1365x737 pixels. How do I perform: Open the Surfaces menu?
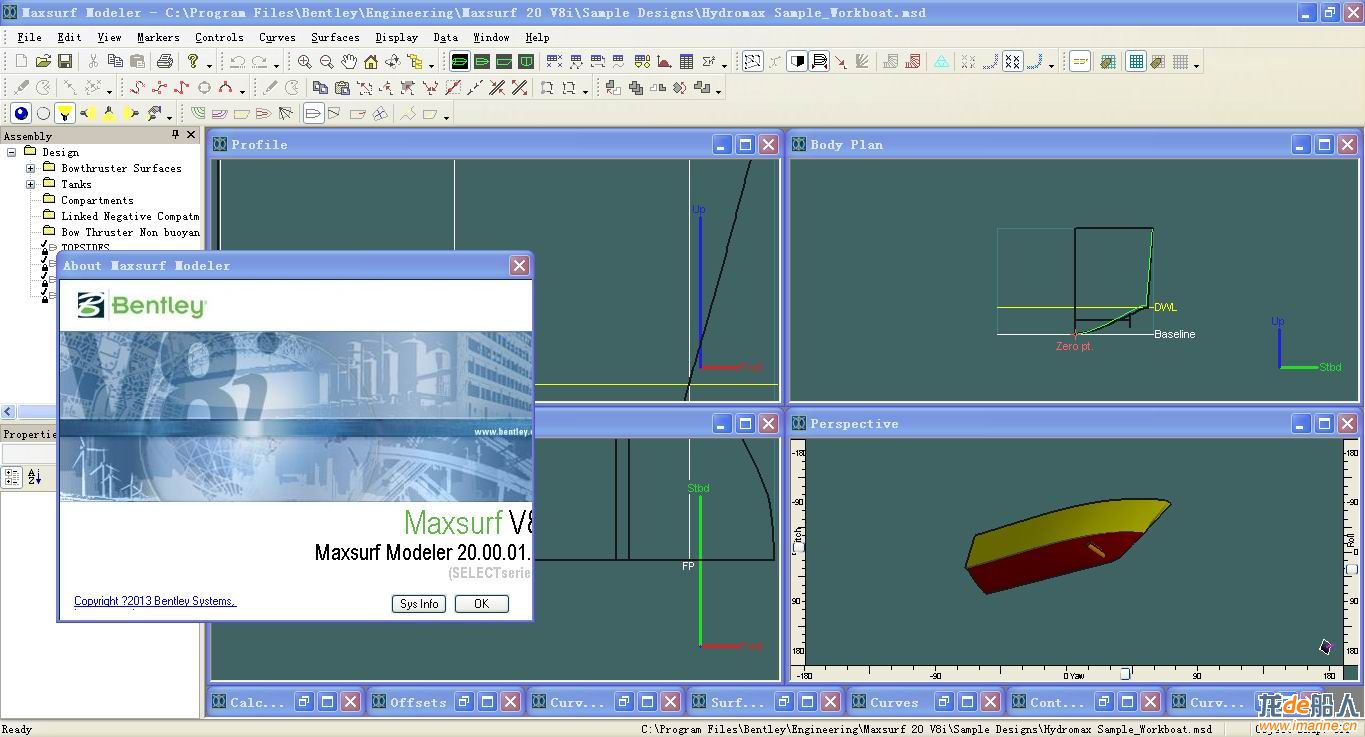coord(335,37)
